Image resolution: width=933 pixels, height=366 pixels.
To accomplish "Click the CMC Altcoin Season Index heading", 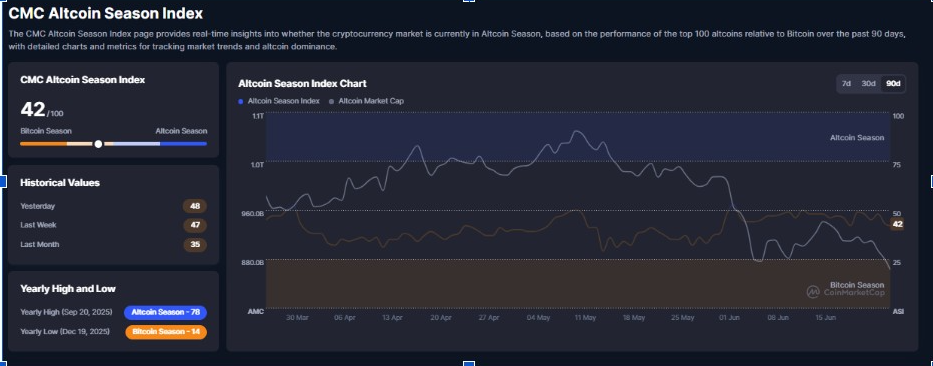I will coord(105,13).
